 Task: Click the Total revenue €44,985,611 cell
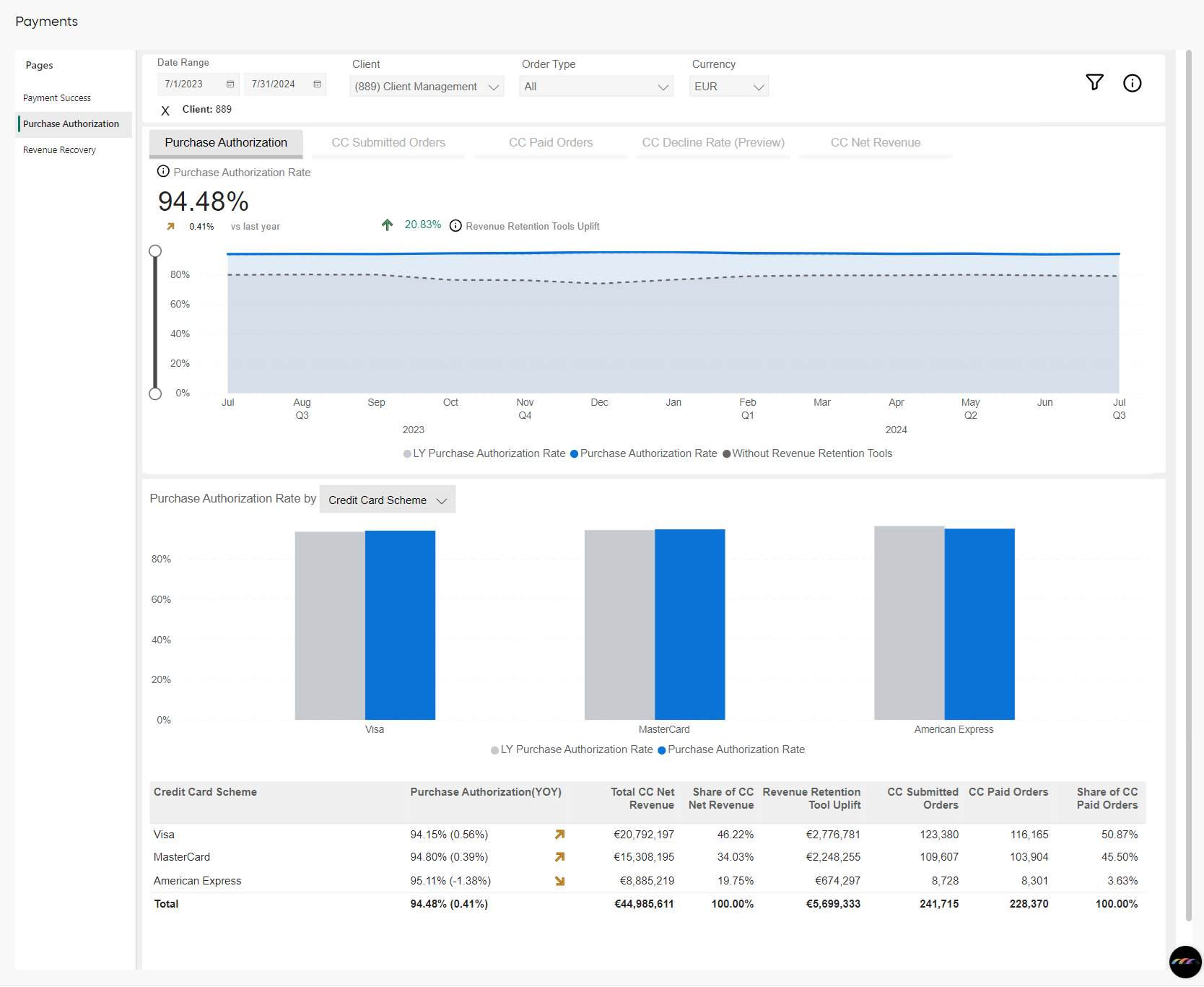(x=643, y=904)
